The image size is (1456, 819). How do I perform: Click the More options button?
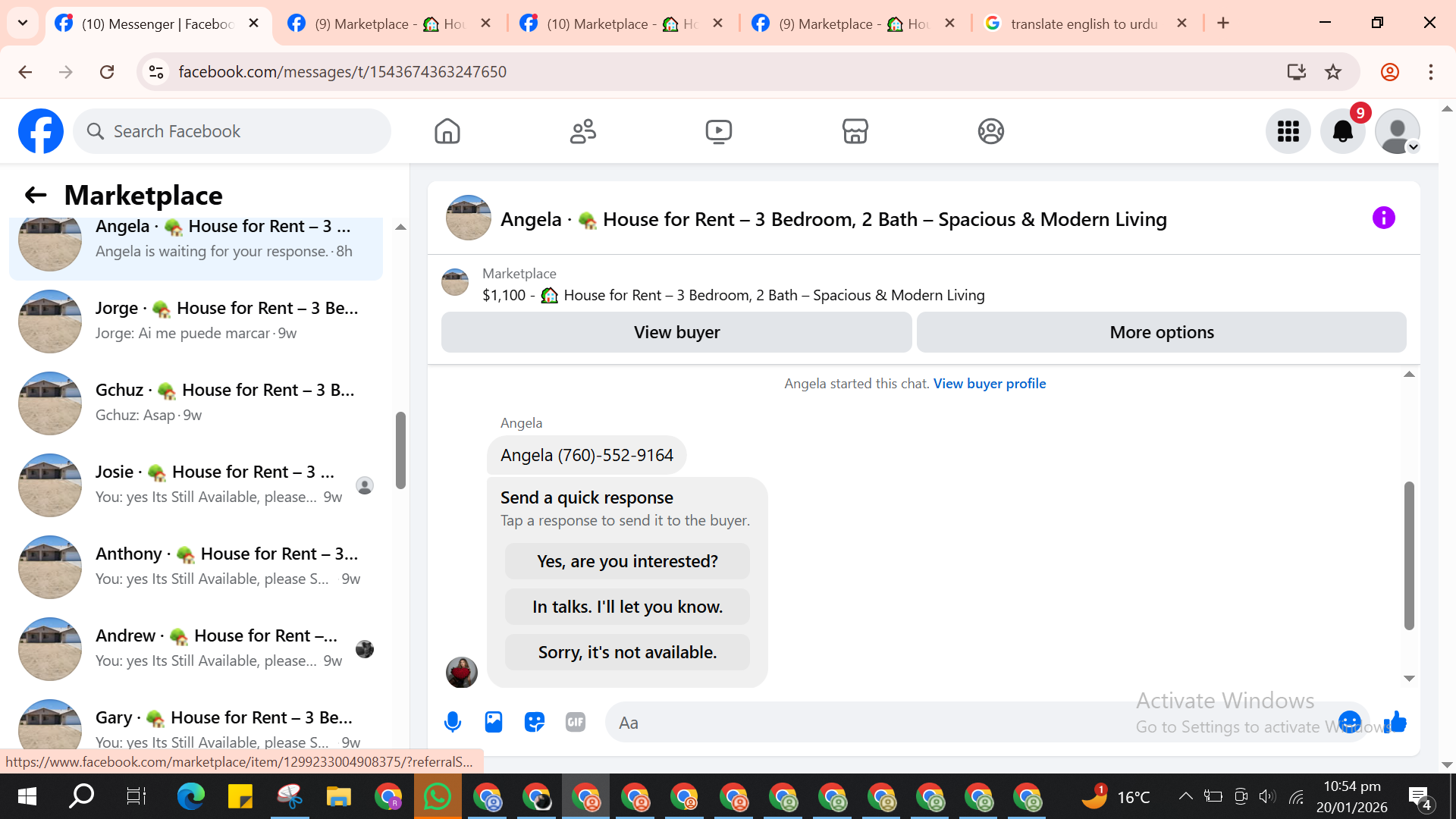[1162, 332]
